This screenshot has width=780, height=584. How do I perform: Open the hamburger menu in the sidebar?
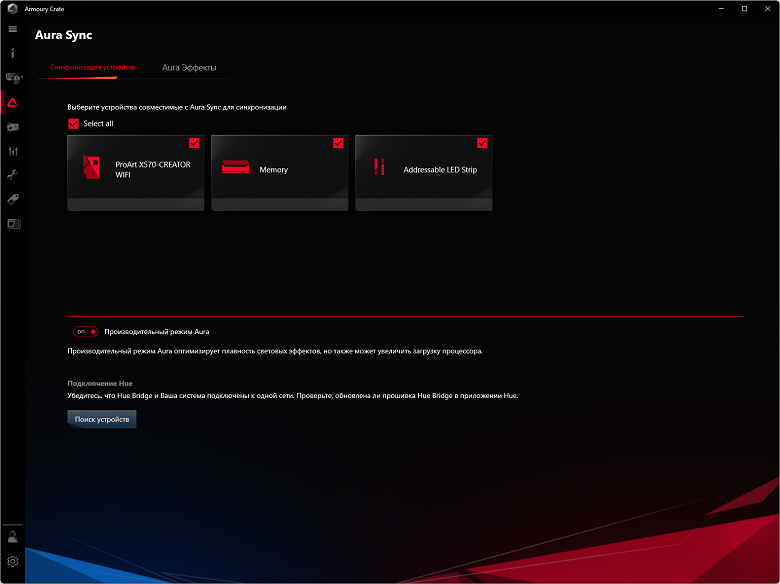(13, 29)
